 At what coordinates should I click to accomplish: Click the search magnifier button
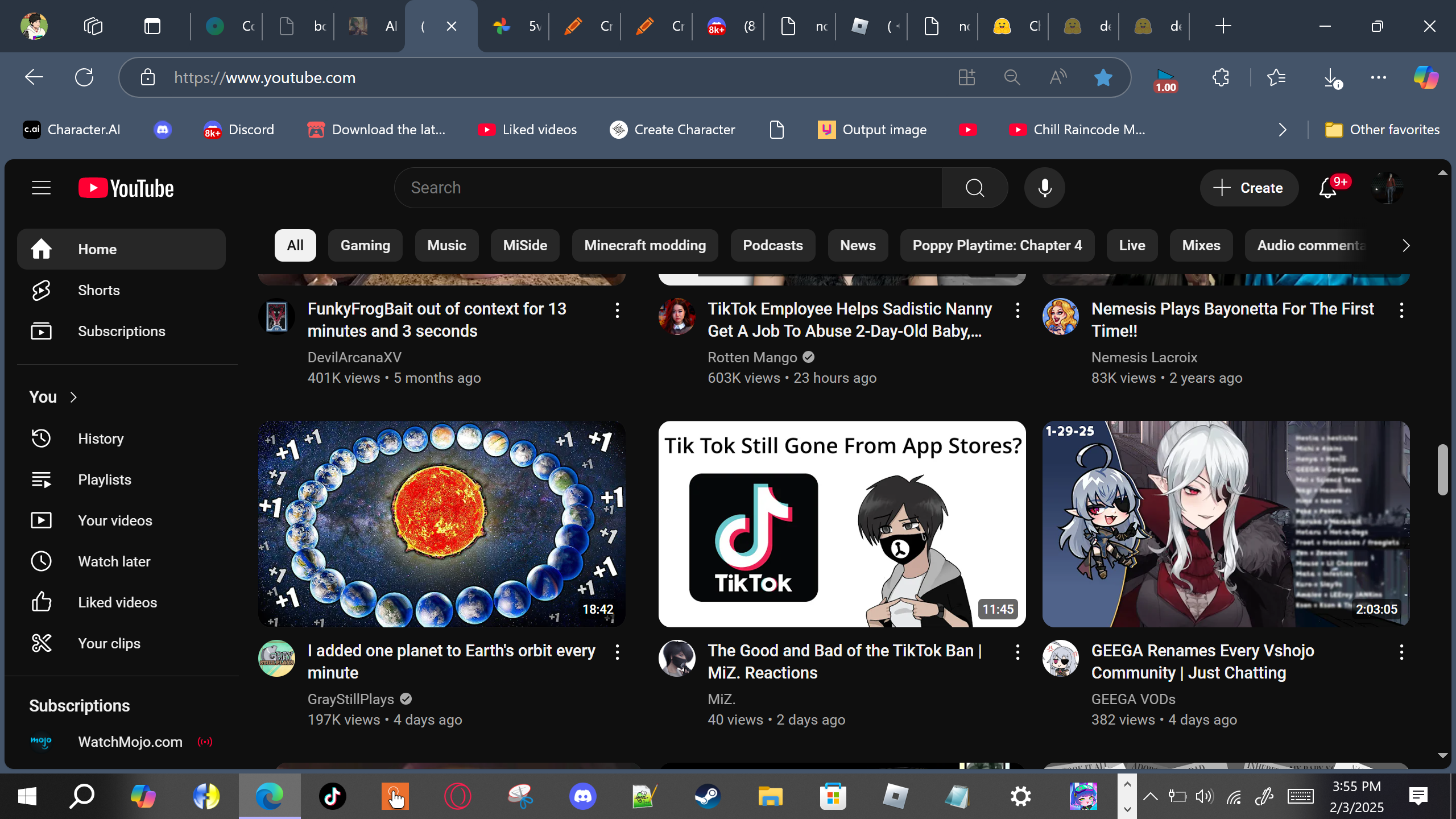click(x=975, y=188)
